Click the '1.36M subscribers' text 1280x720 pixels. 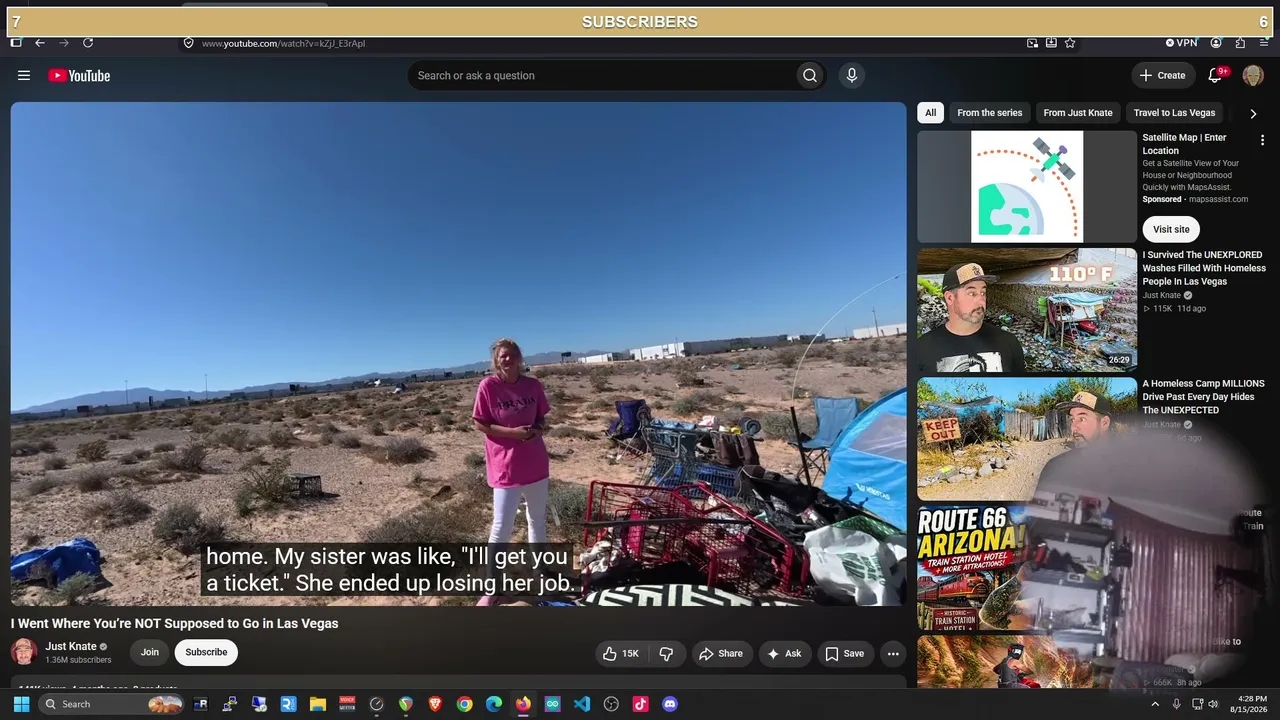78,660
